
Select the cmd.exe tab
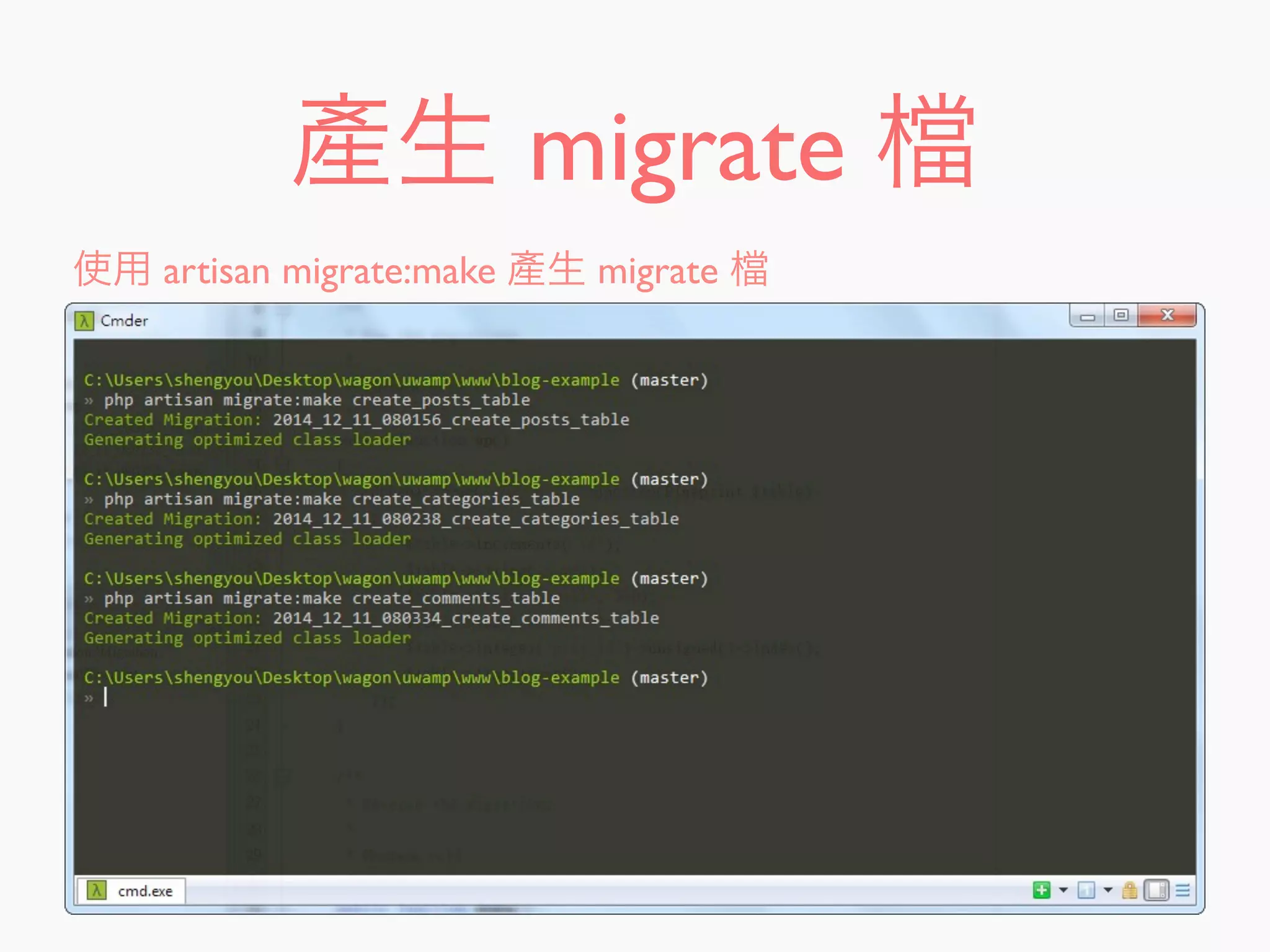pyautogui.click(x=131, y=891)
